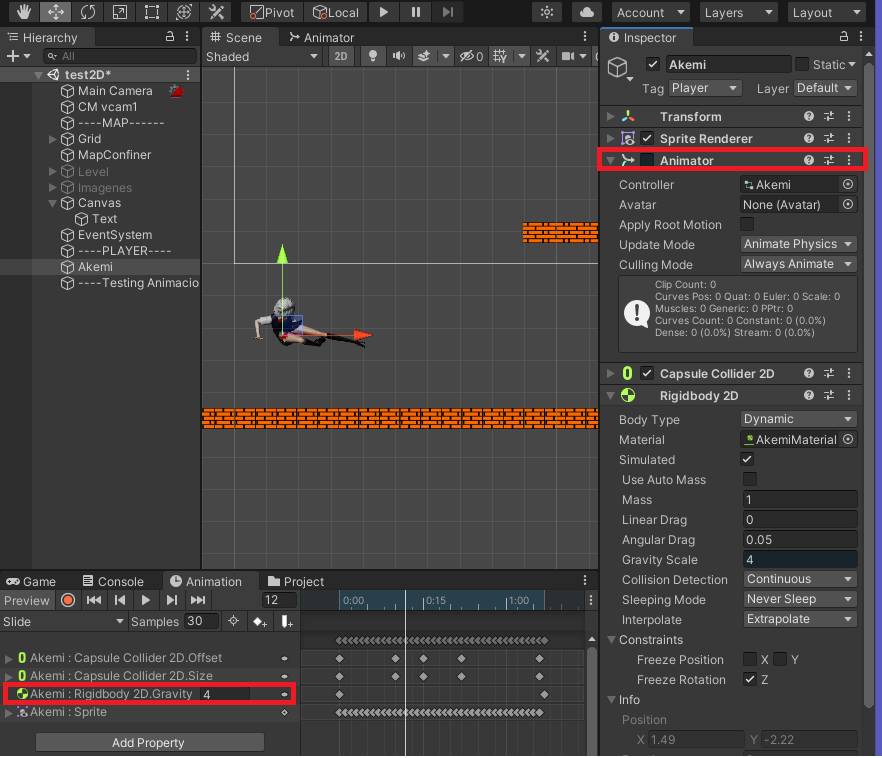Click the animation record button

pos(68,600)
